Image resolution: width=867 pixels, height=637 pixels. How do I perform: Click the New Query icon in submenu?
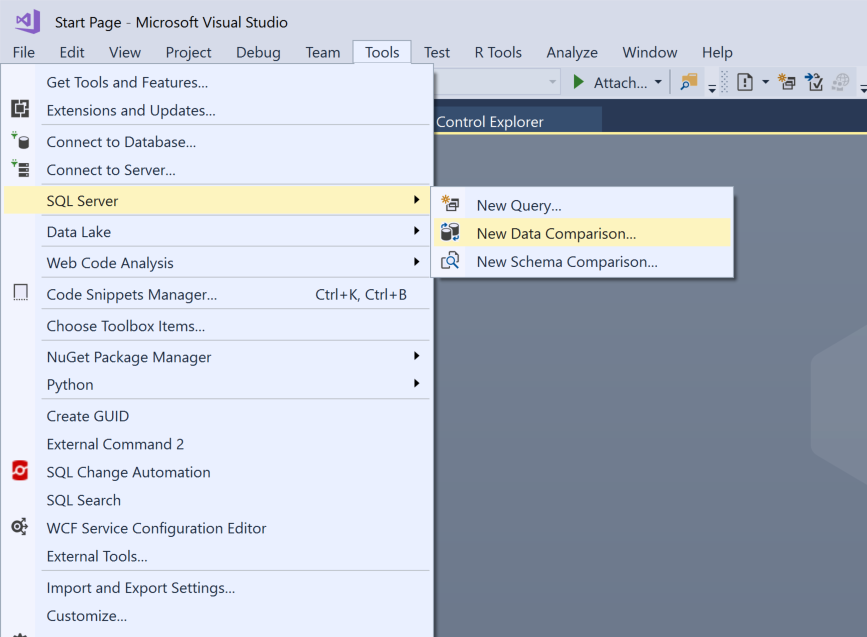[451, 205]
